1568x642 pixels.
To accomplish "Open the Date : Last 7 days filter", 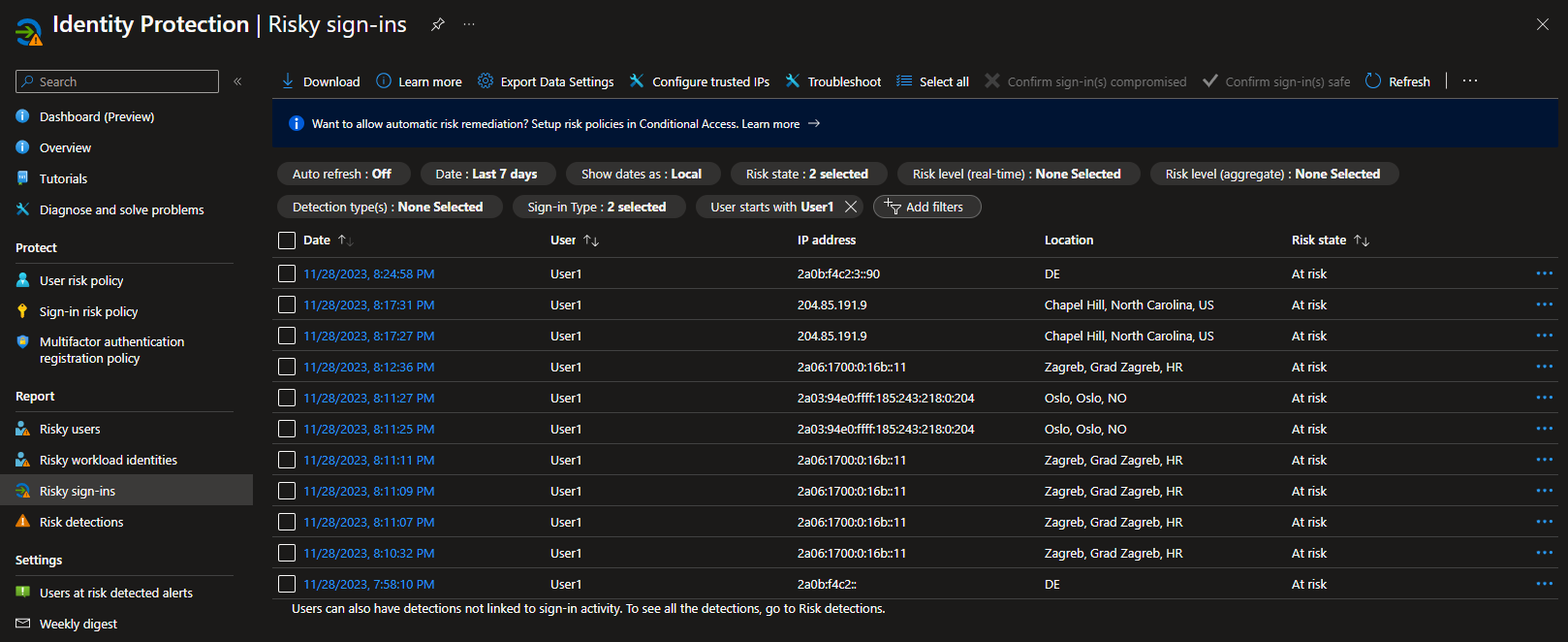I will pos(486,174).
